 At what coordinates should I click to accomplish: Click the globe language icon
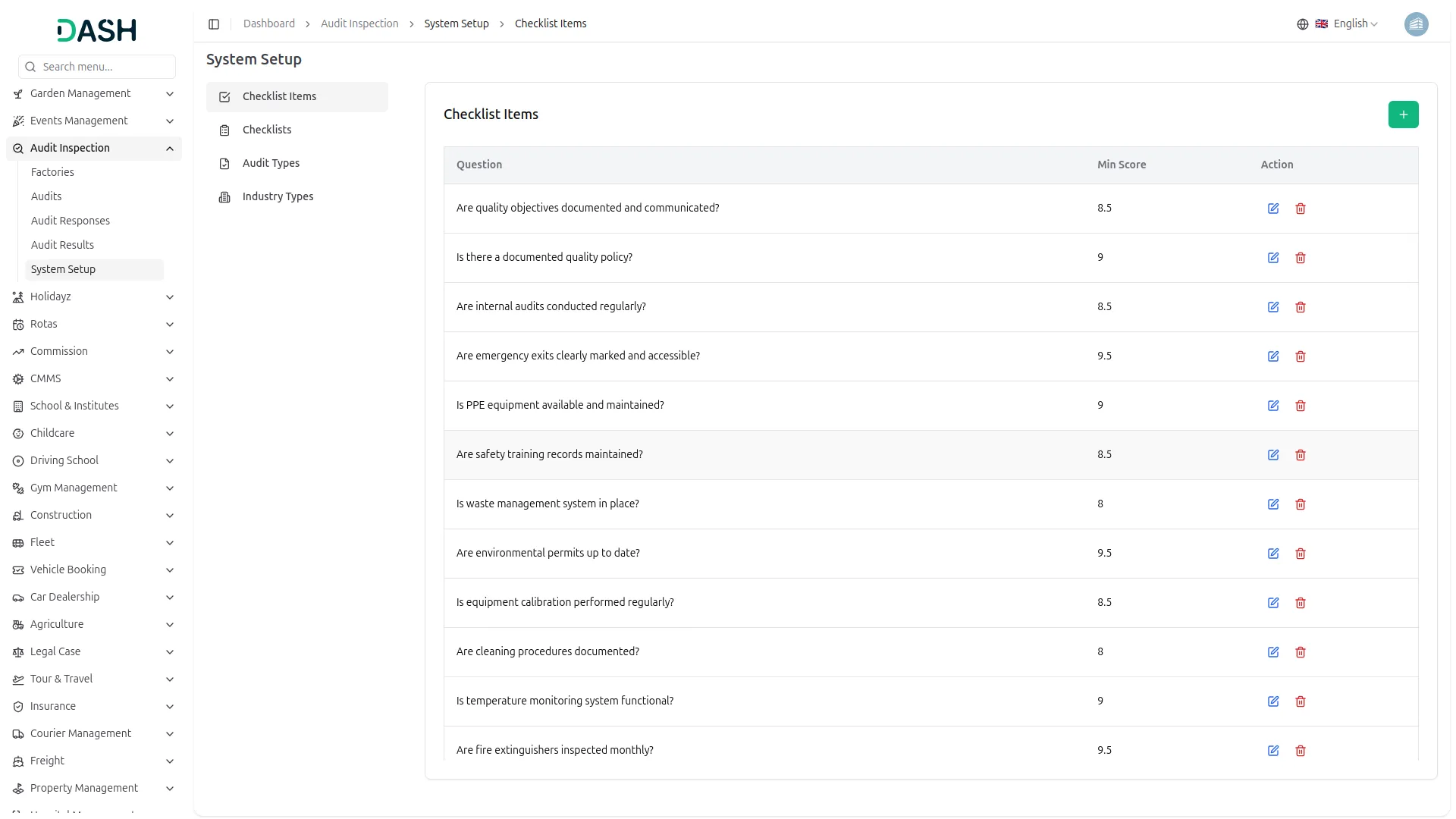1303,24
